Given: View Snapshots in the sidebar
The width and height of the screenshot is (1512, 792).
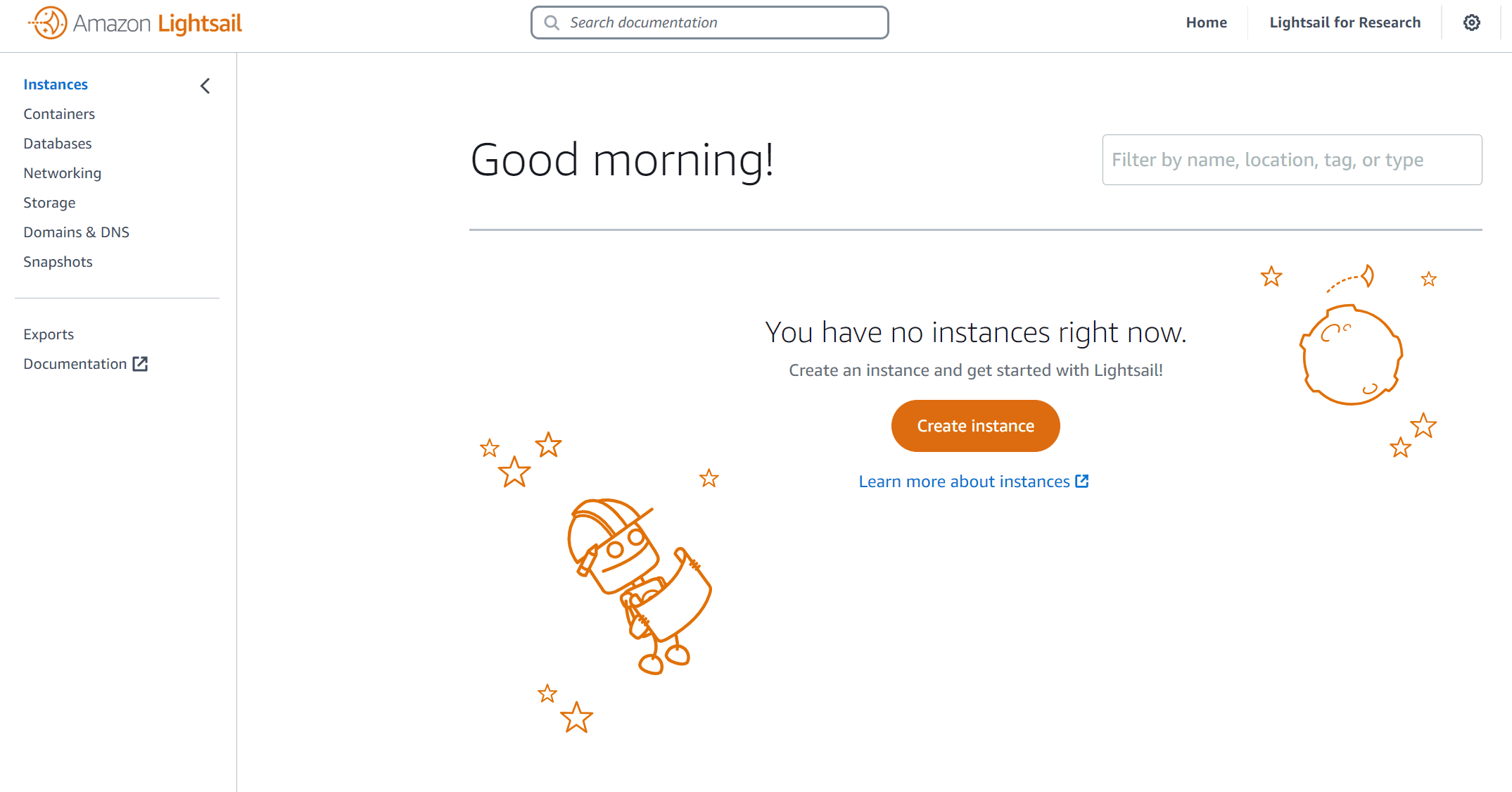Looking at the screenshot, I should click(58, 262).
